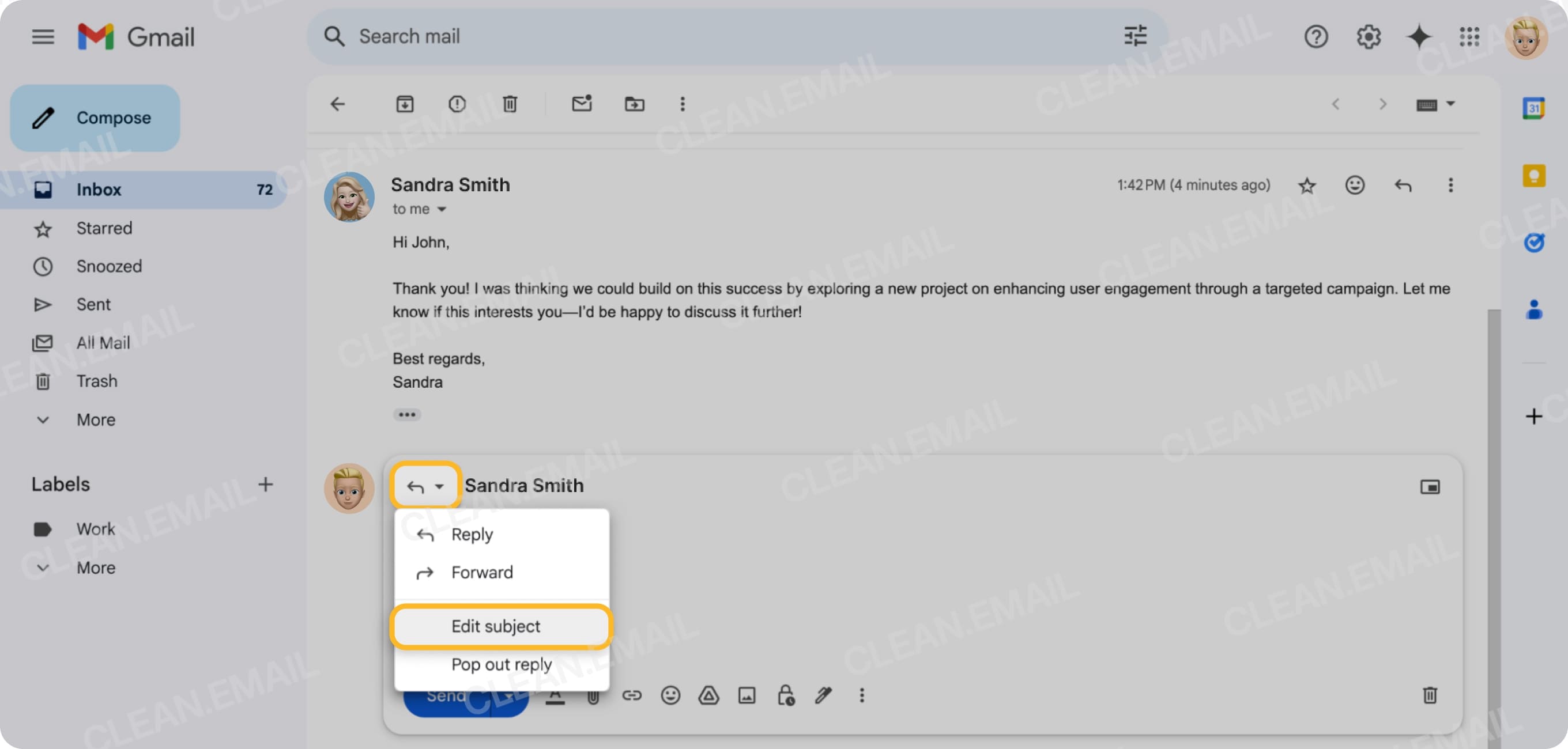Show trimmed content with ellipsis button
The width and height of the screenshot is (1568, 749).
pos(406,414)
